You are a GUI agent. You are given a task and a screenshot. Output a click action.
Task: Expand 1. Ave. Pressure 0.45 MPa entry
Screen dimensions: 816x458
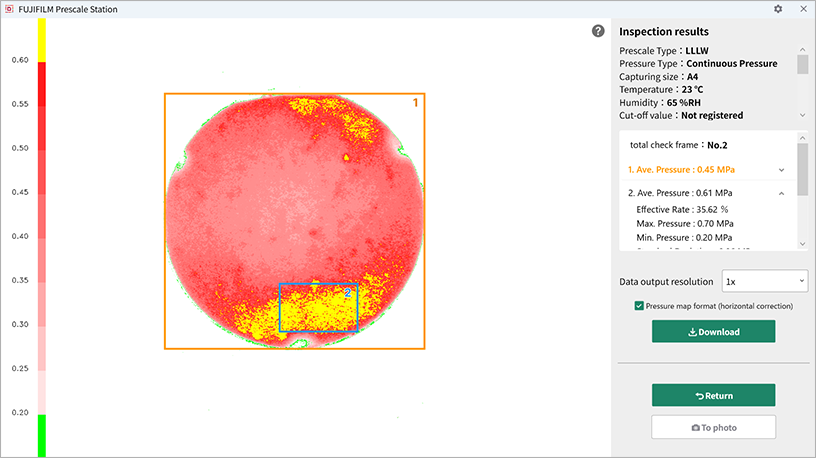click(x=780, y=169)
